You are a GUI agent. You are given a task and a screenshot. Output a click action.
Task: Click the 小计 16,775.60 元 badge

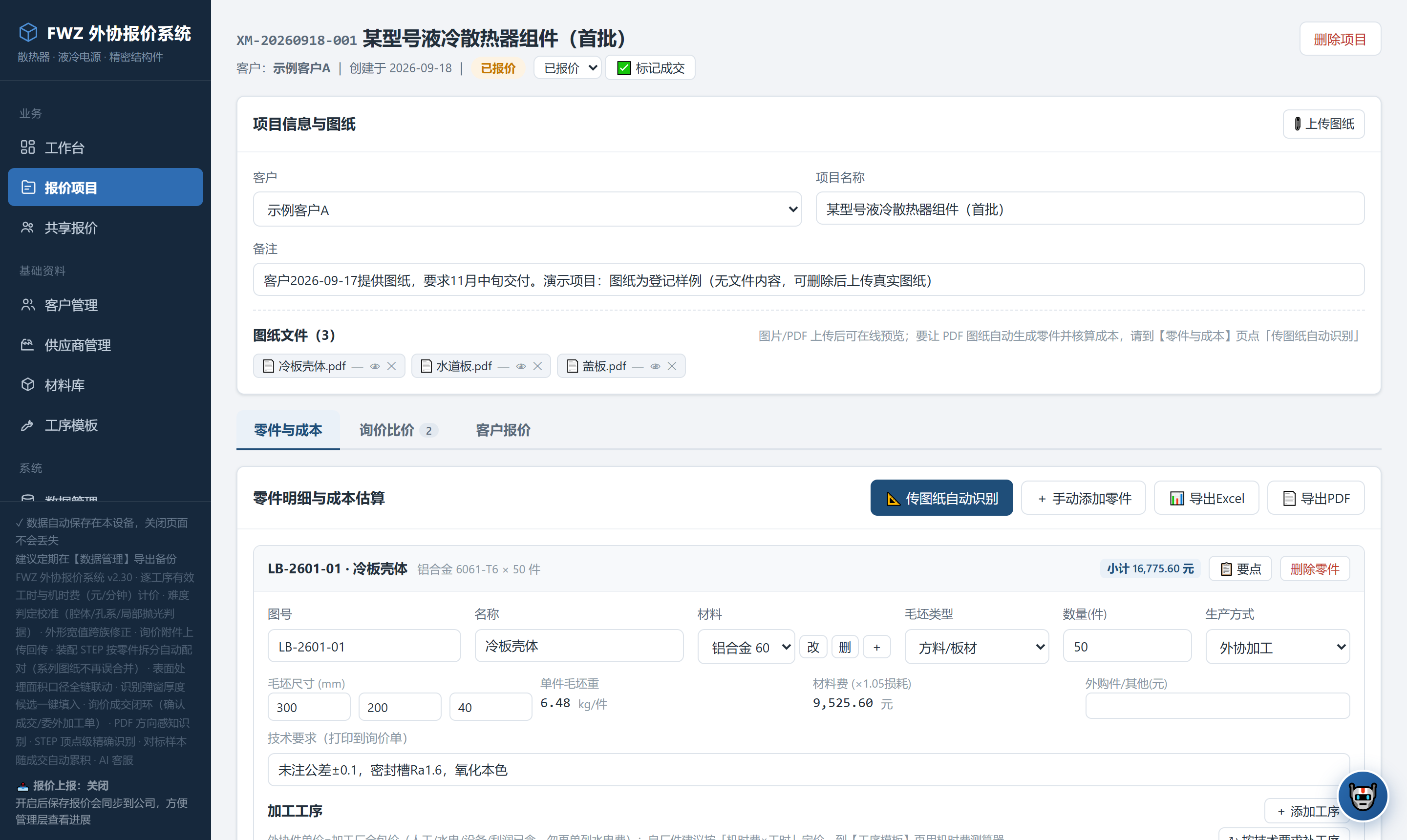pos(1150,569)
